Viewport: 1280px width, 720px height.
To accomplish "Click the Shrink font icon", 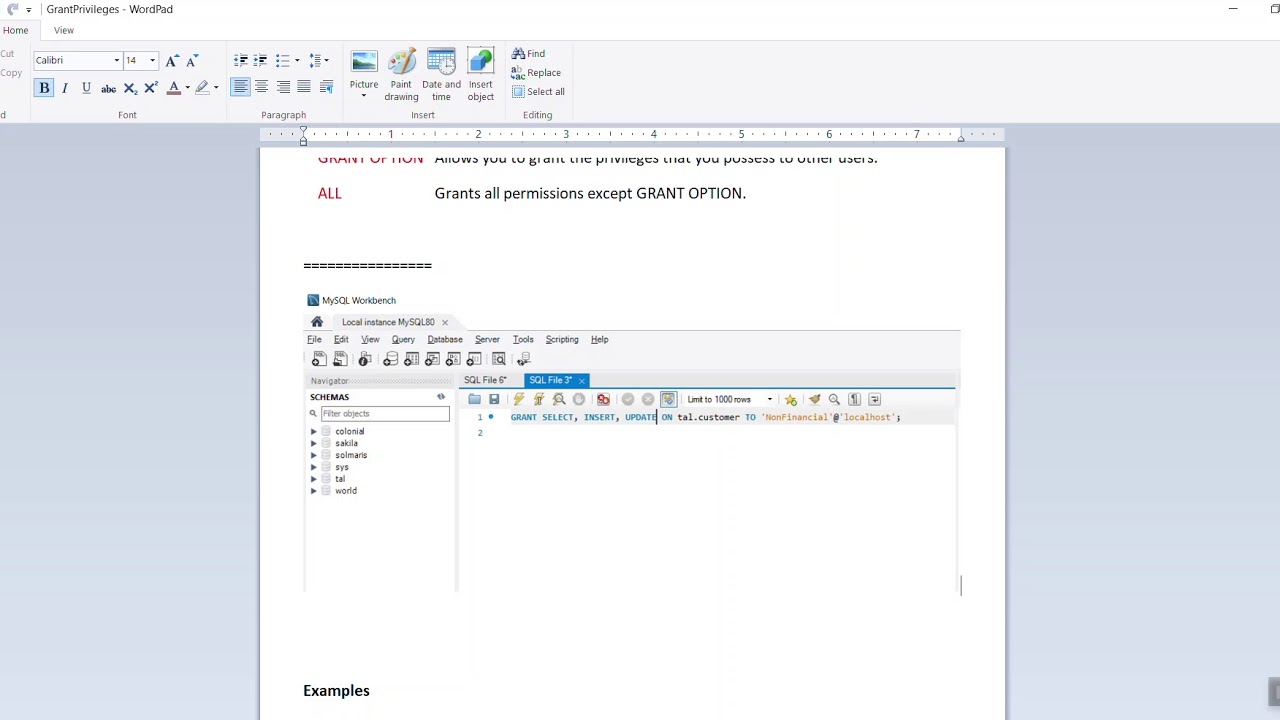I will pos(192,61).
